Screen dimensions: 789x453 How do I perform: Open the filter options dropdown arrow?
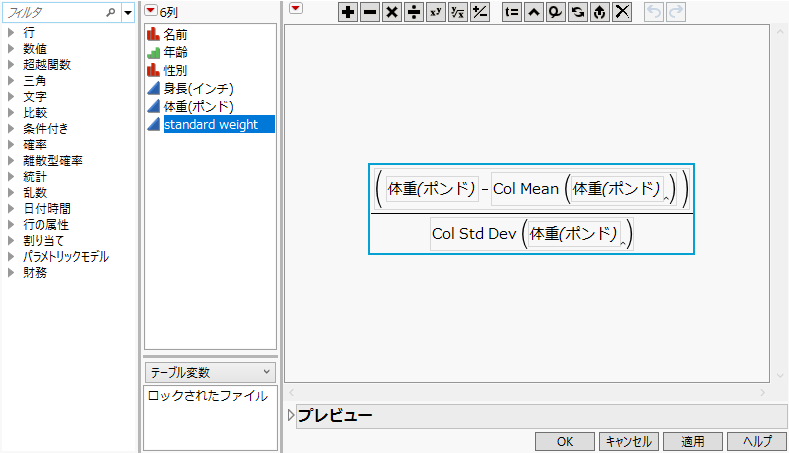pos(128,13)
